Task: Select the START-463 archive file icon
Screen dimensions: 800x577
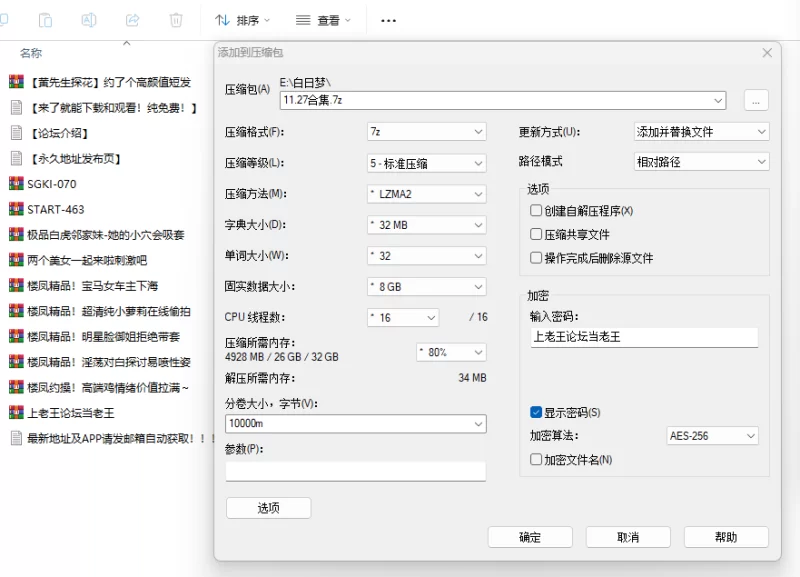Action: tap(16, 209)
